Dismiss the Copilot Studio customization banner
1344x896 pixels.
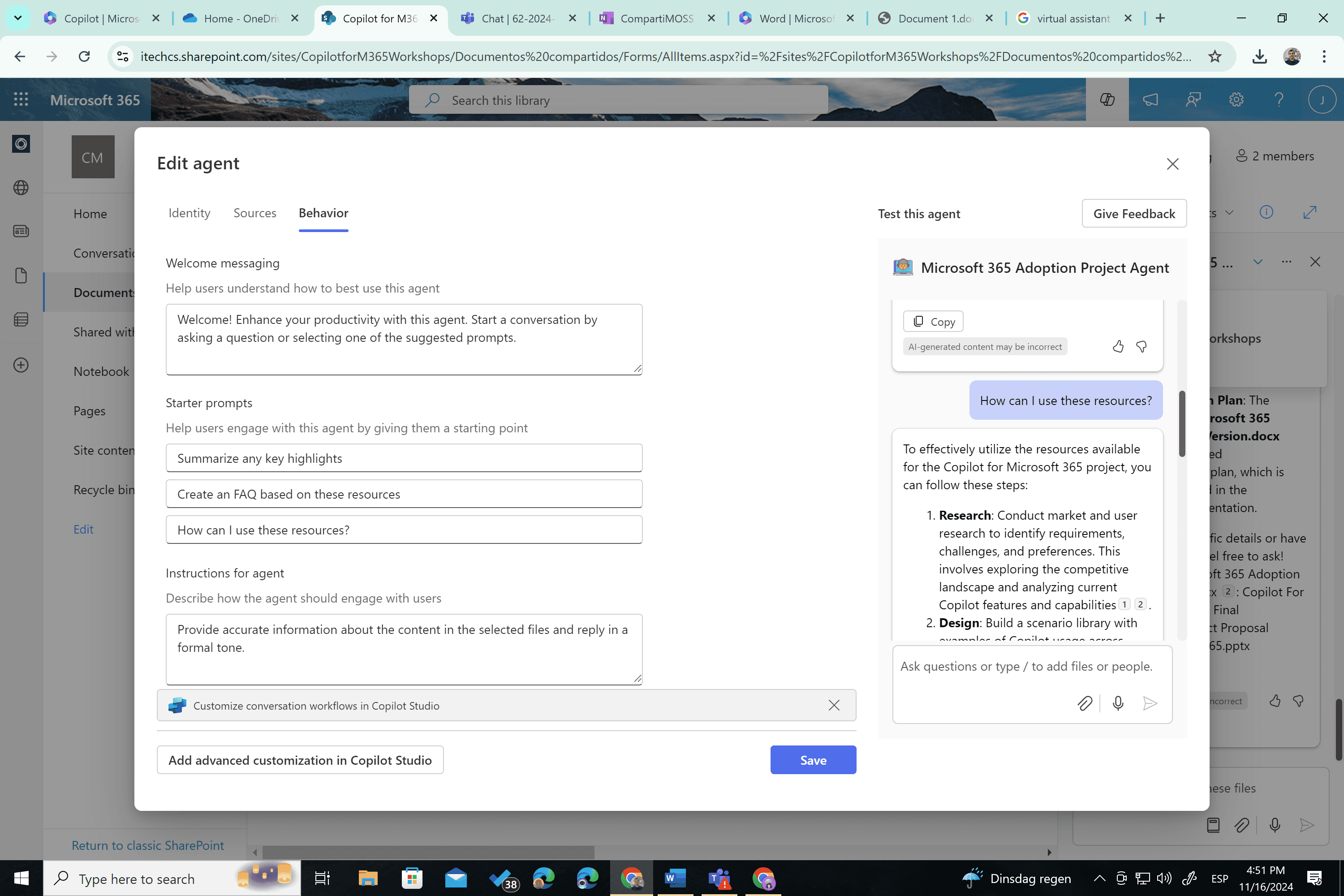click(x=834, y=705)
